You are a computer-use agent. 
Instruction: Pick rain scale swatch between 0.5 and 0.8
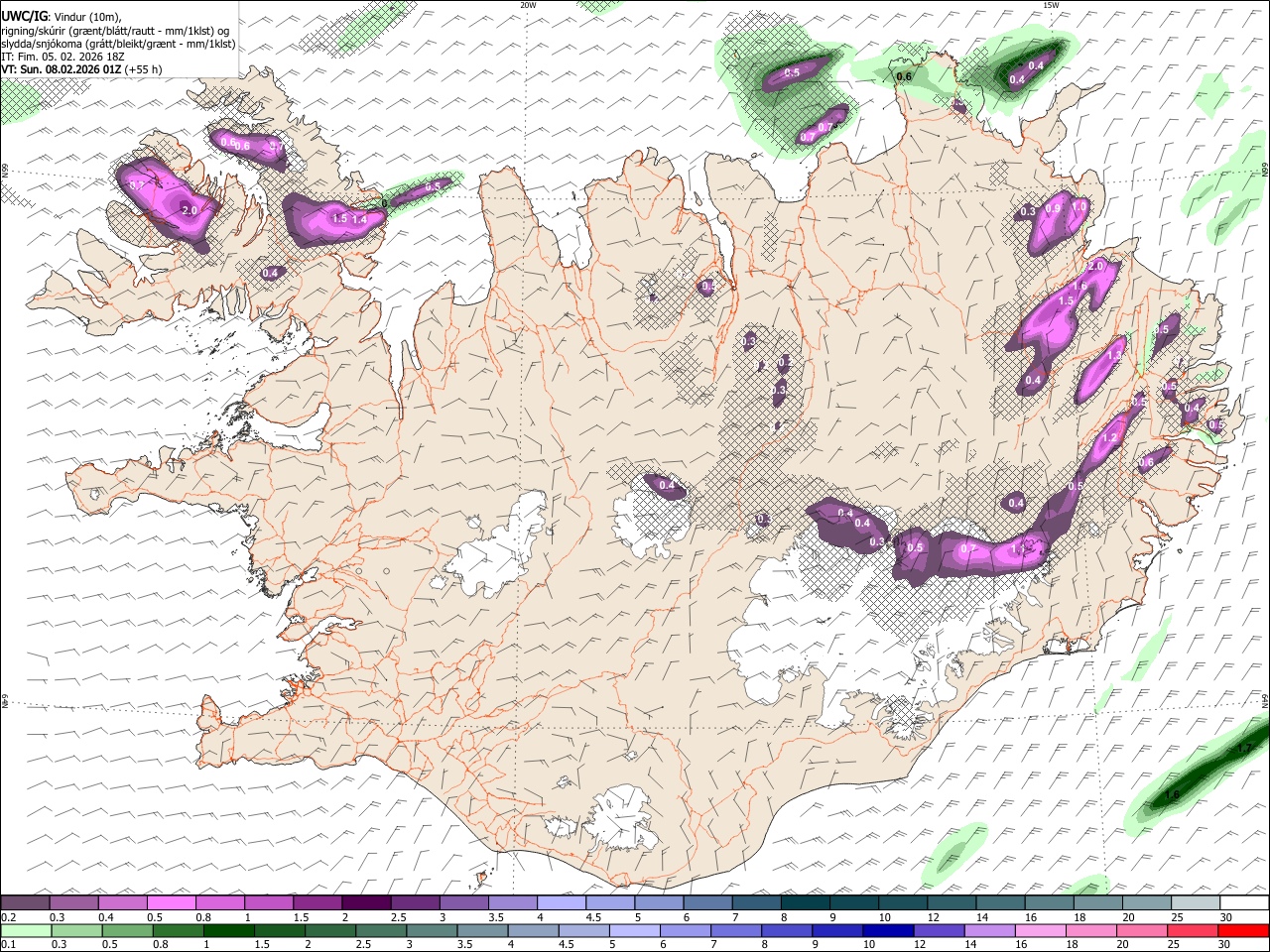point(127,930)
